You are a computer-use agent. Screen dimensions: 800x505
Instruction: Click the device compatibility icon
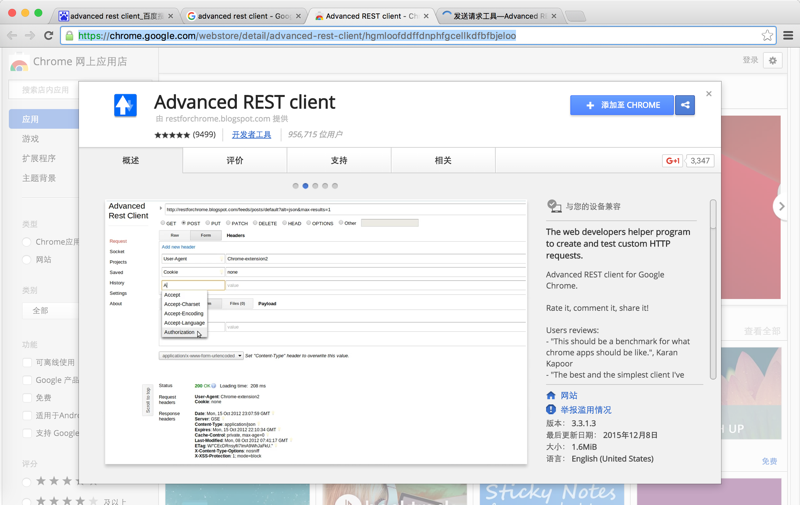point(554,206)
